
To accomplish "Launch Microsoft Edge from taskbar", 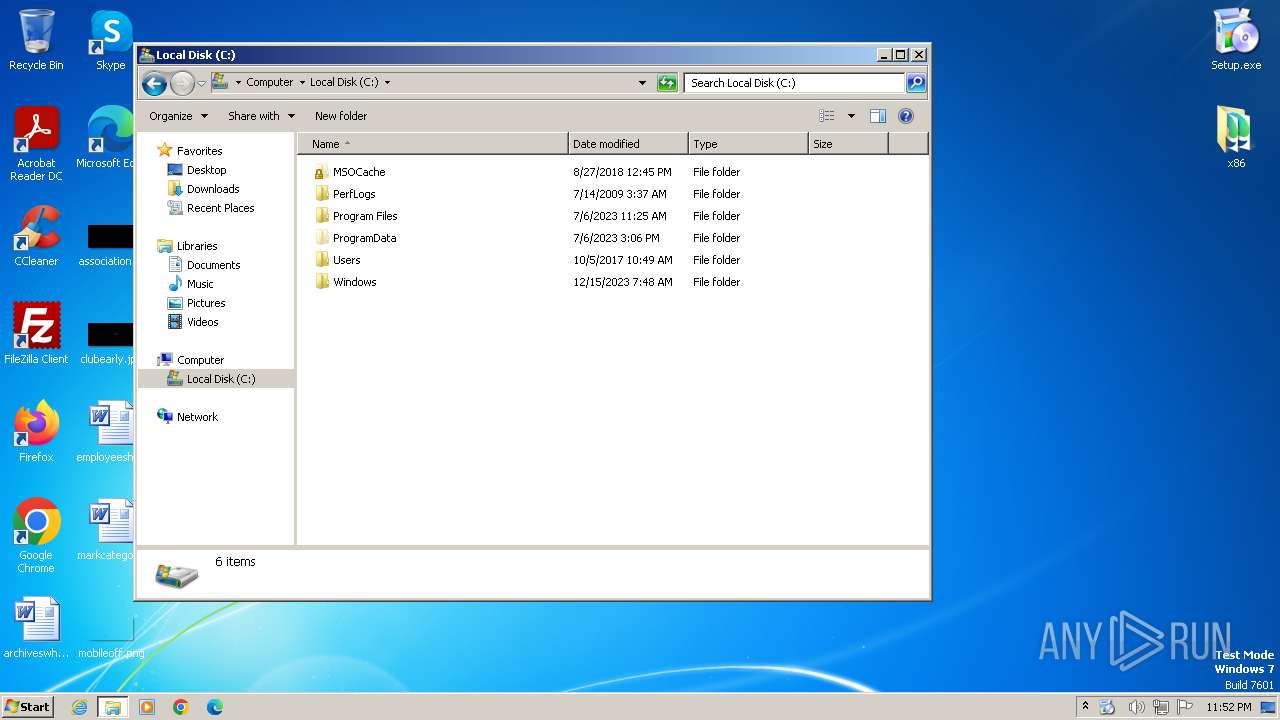I will coord(215,707).
